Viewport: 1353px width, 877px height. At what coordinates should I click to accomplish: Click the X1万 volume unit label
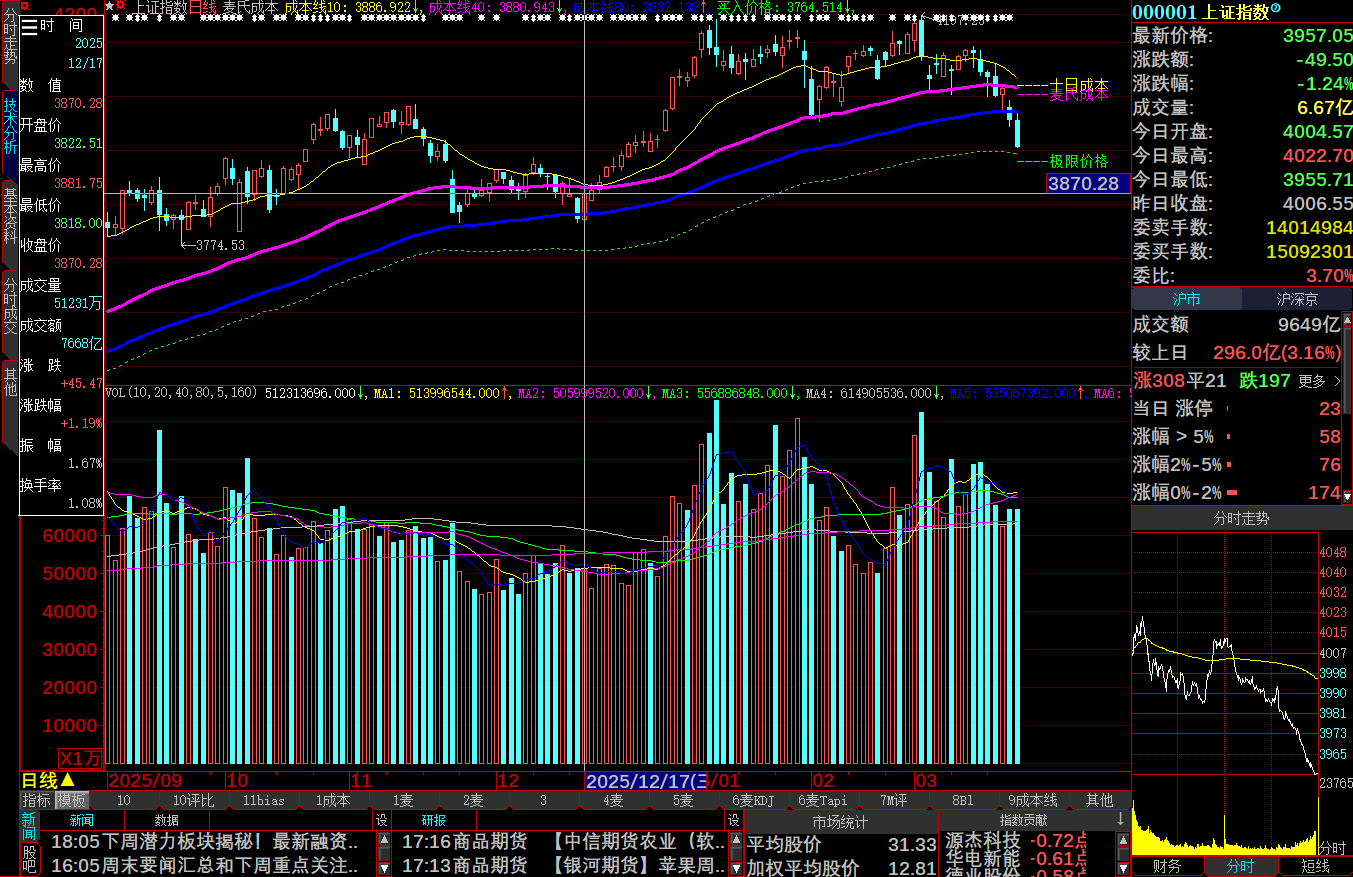click(x=80, y=758)
